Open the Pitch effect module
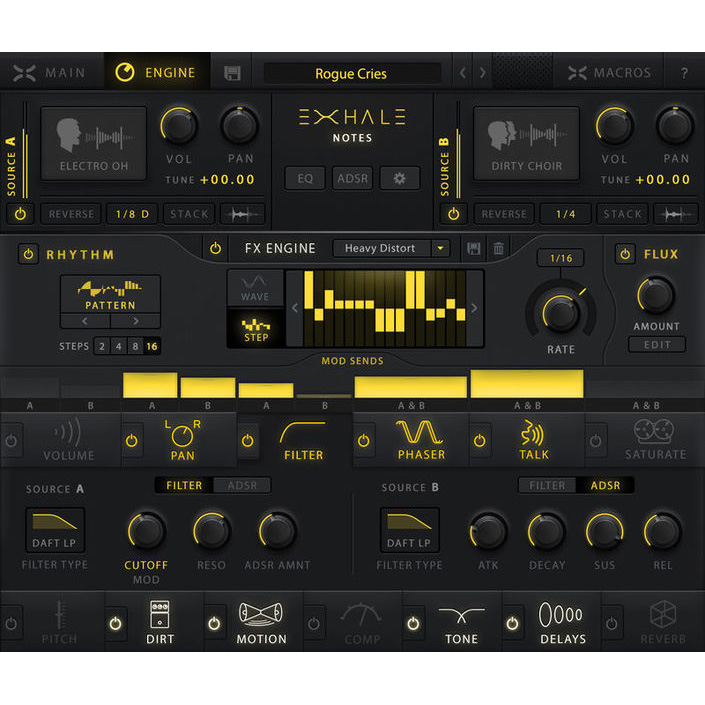 click(x=59, y=623)
